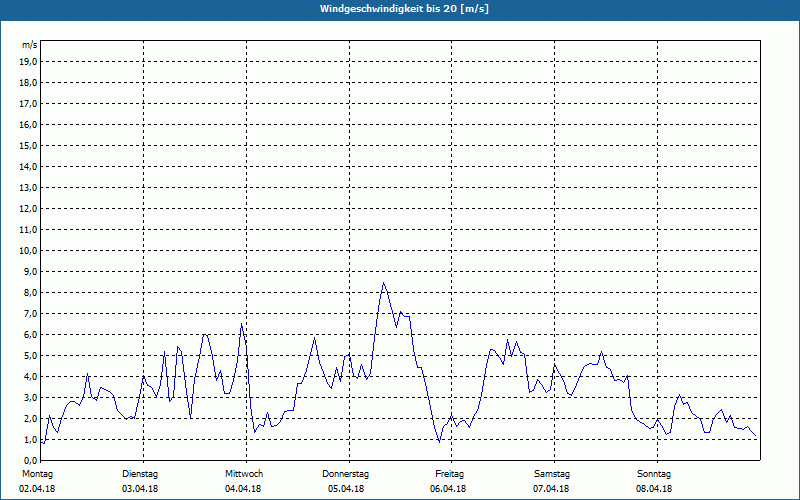Image resolution: width=800 pixels, height=500 pixels.
Task: Click the date 02.04.18
Action: click(37, 489)
